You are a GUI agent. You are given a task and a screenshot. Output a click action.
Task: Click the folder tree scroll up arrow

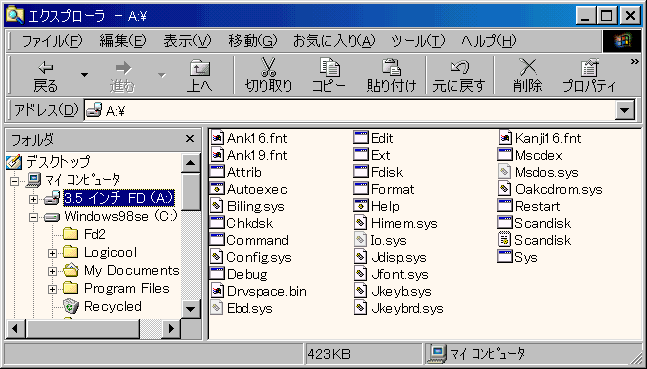pos(191,163)
